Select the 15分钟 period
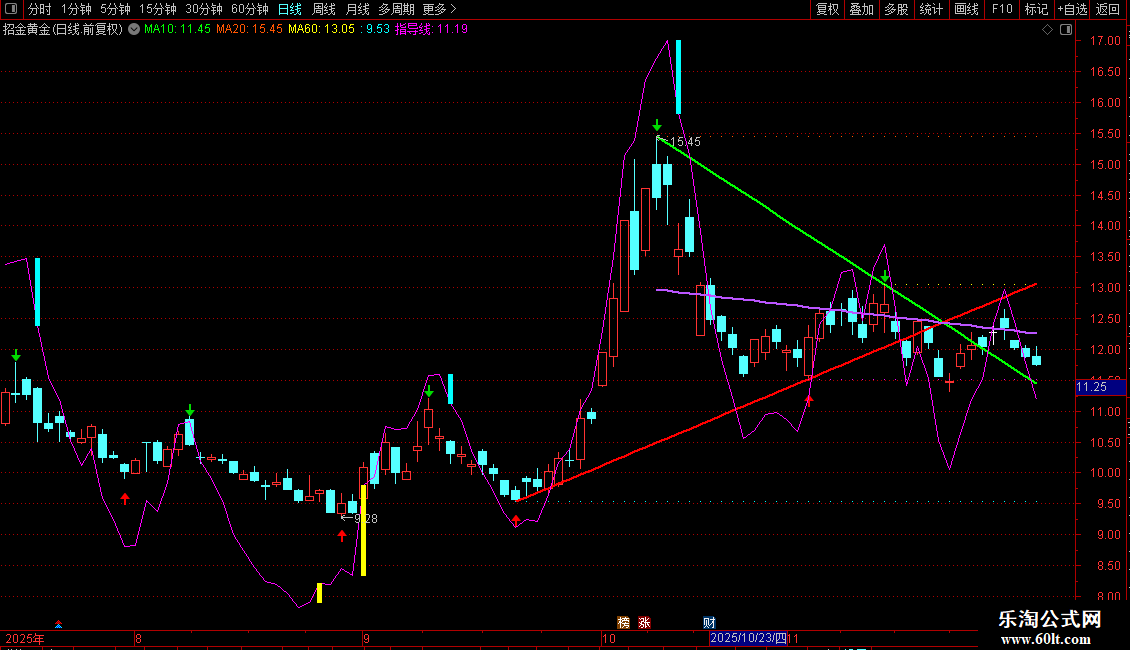Screen dimensions: 1130x650 point(158,9)
